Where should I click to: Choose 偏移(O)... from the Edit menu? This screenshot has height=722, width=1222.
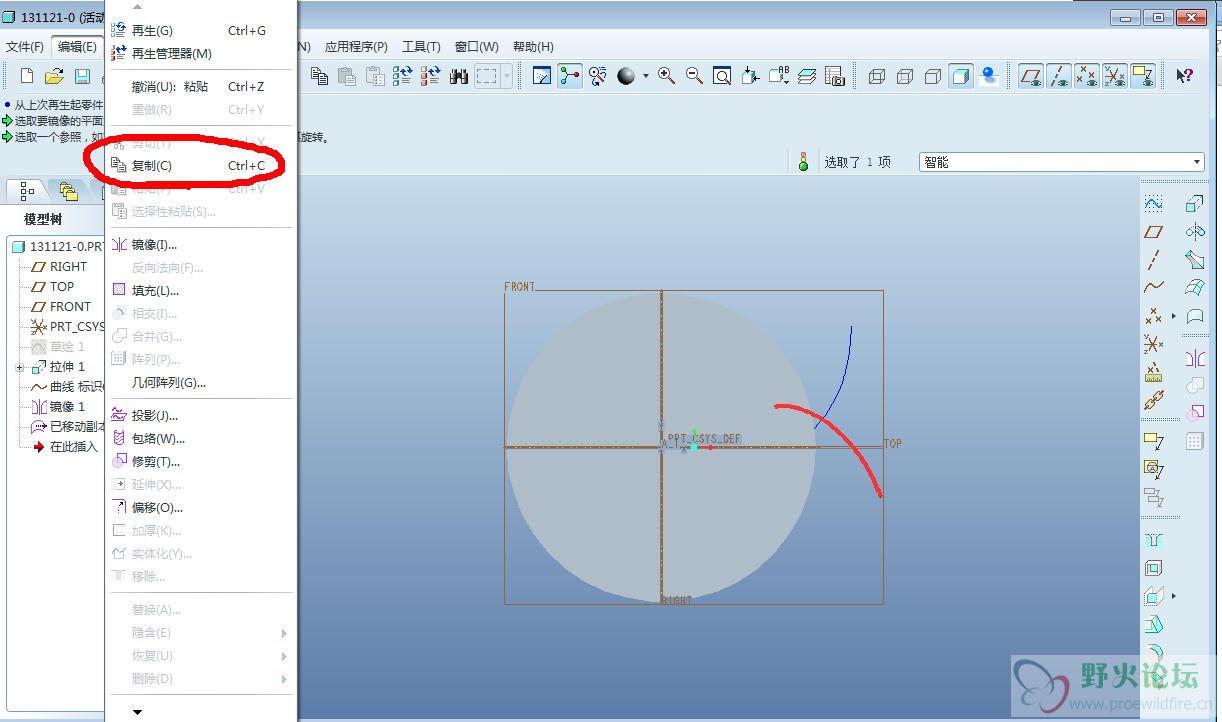tap(199, 508)
